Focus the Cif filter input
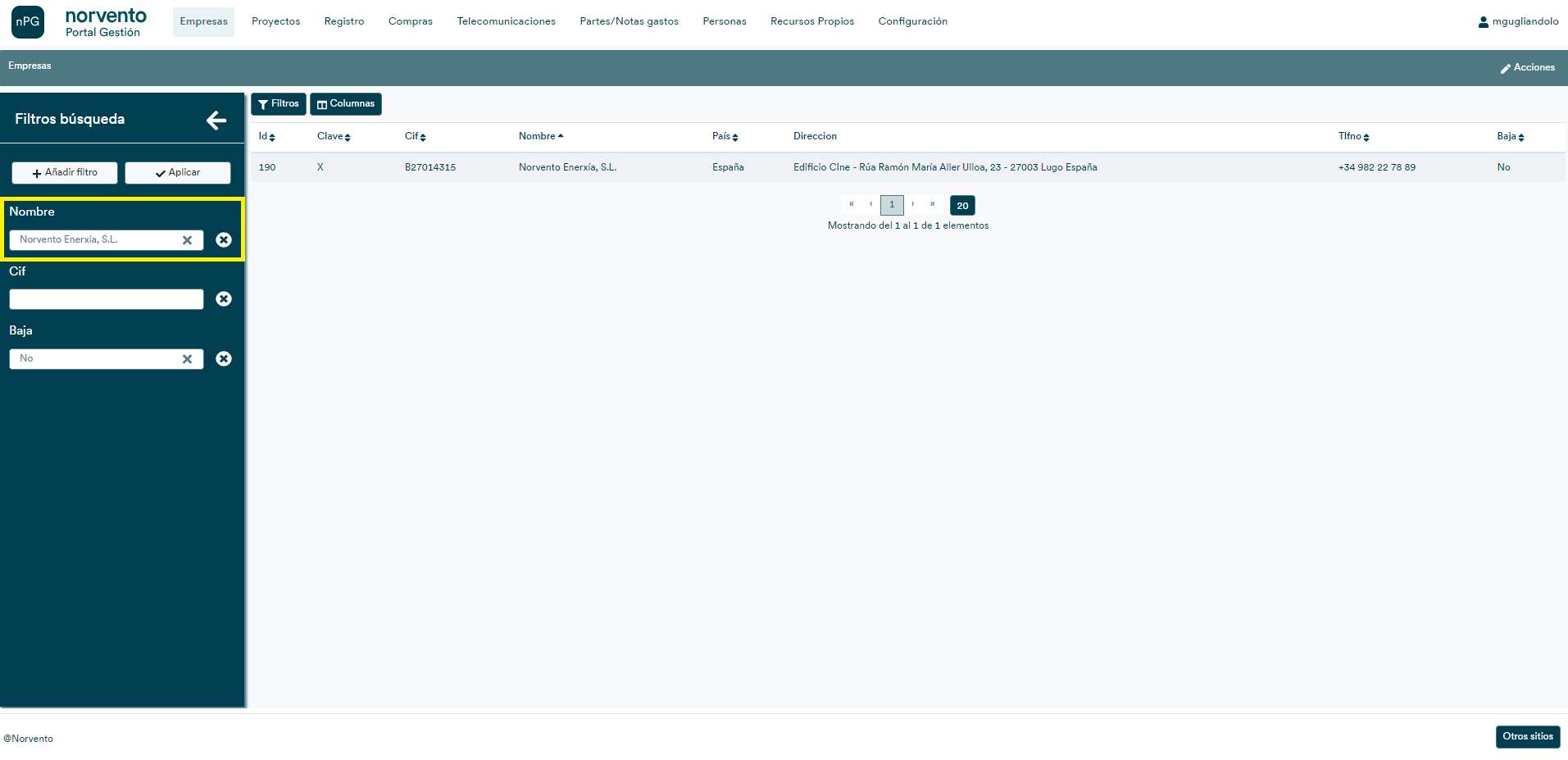The width and height of the screenshot is (1568, 760). 107,299
